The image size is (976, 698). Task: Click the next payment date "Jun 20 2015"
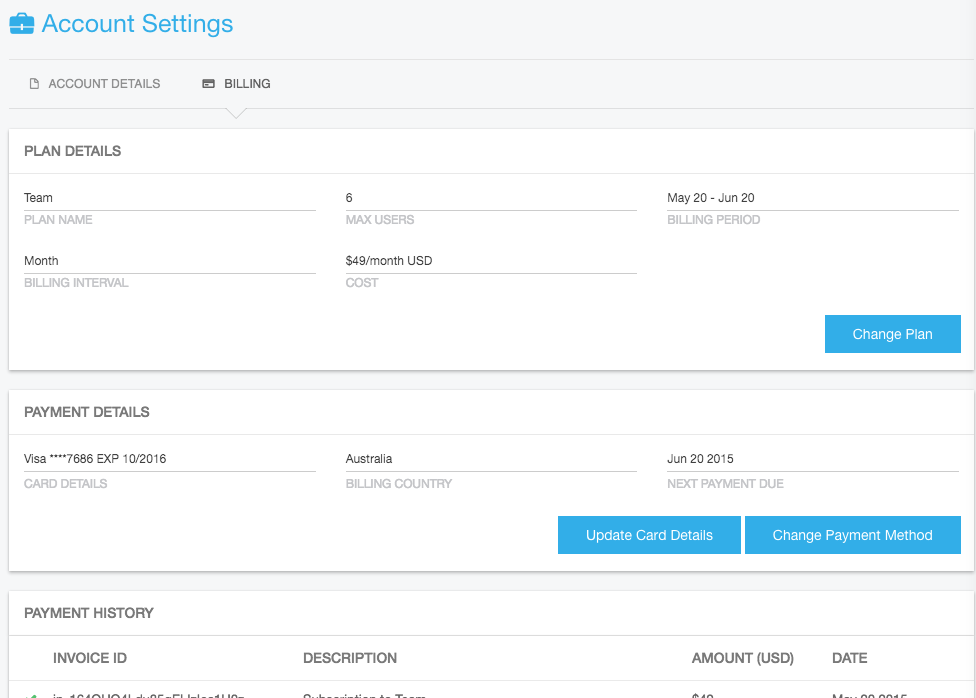point(700,459)
